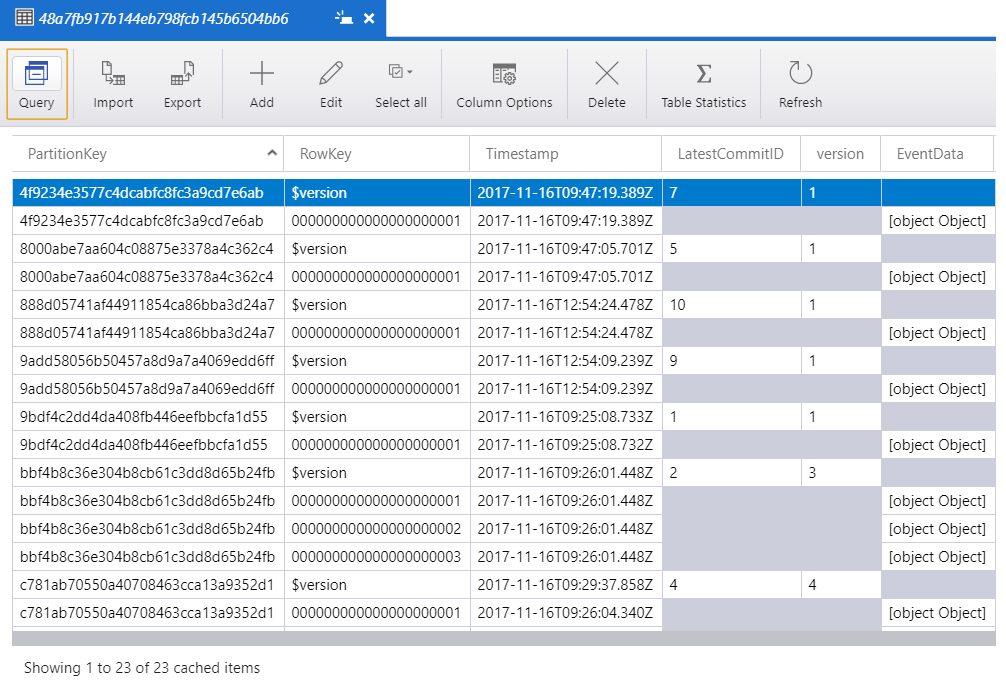
Task: Open Column Options
Action: click(x=504, y=84)
